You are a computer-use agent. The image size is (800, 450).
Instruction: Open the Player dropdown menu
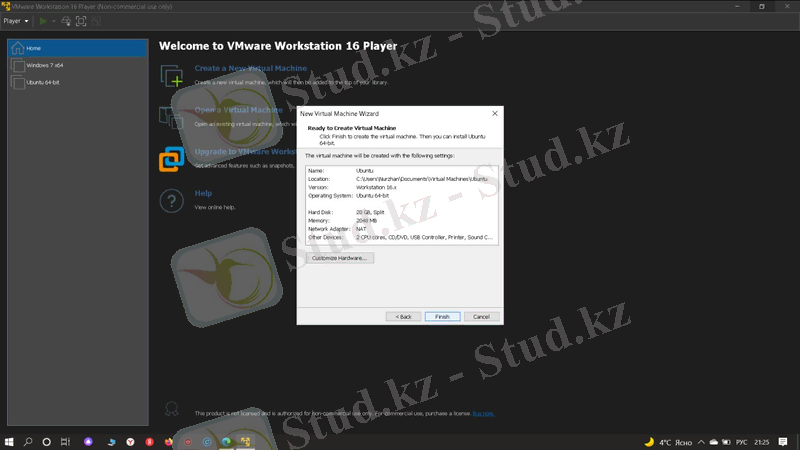click(x=15, y=21)
